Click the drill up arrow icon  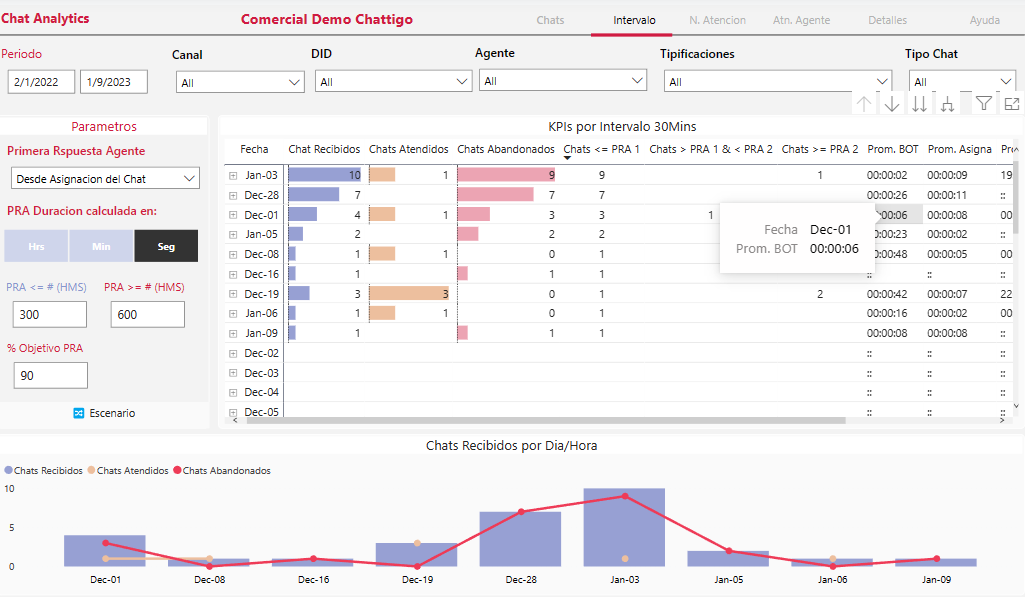coord(864,104)
